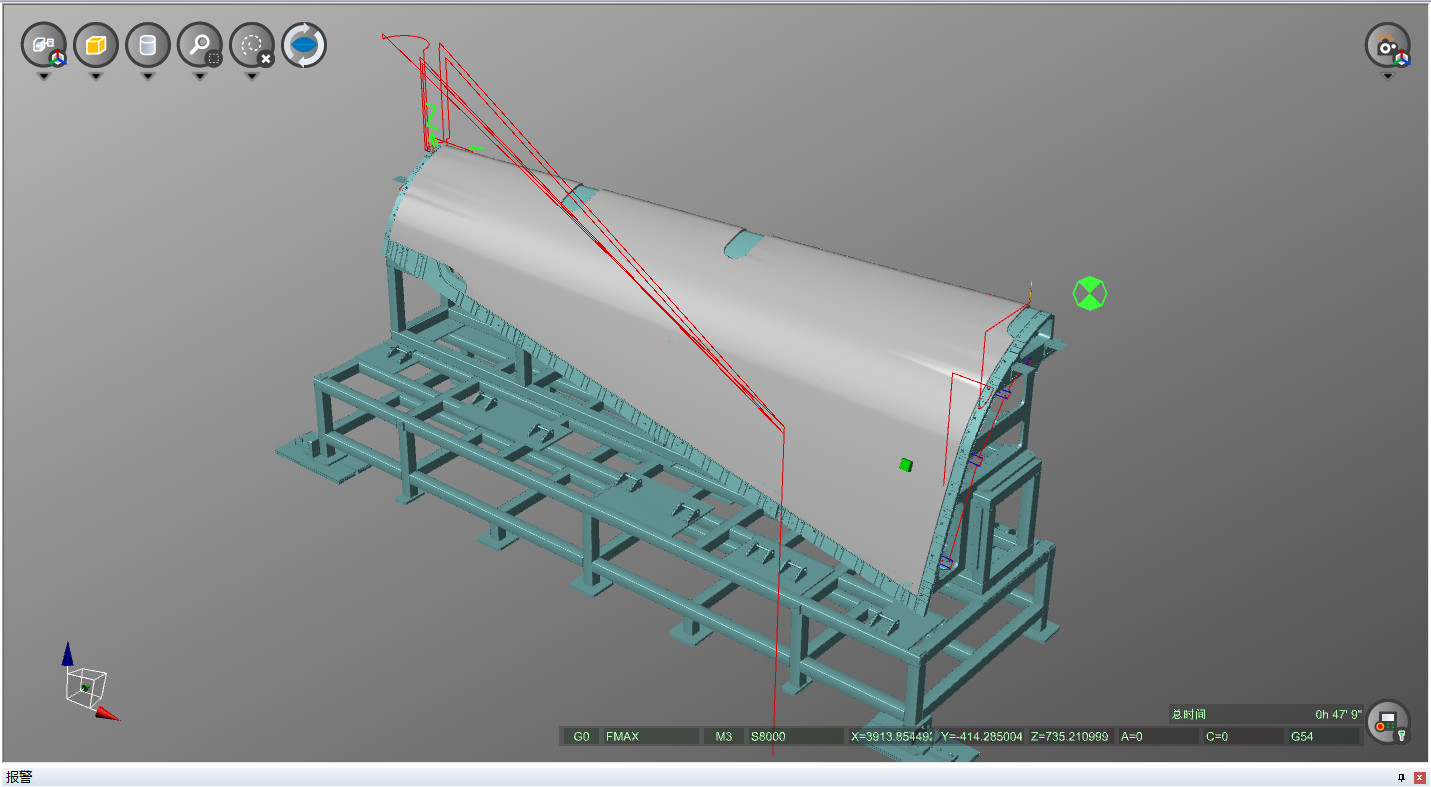The image size is (1431, 787).
Task: Click the yellow cube display icon
Action: pos(96,45)
